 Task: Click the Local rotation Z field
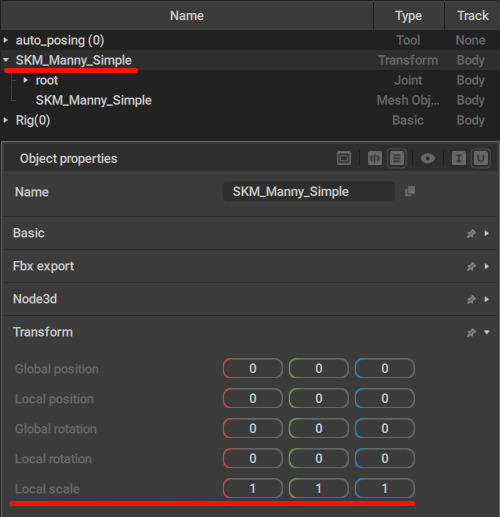click(385, 458)
